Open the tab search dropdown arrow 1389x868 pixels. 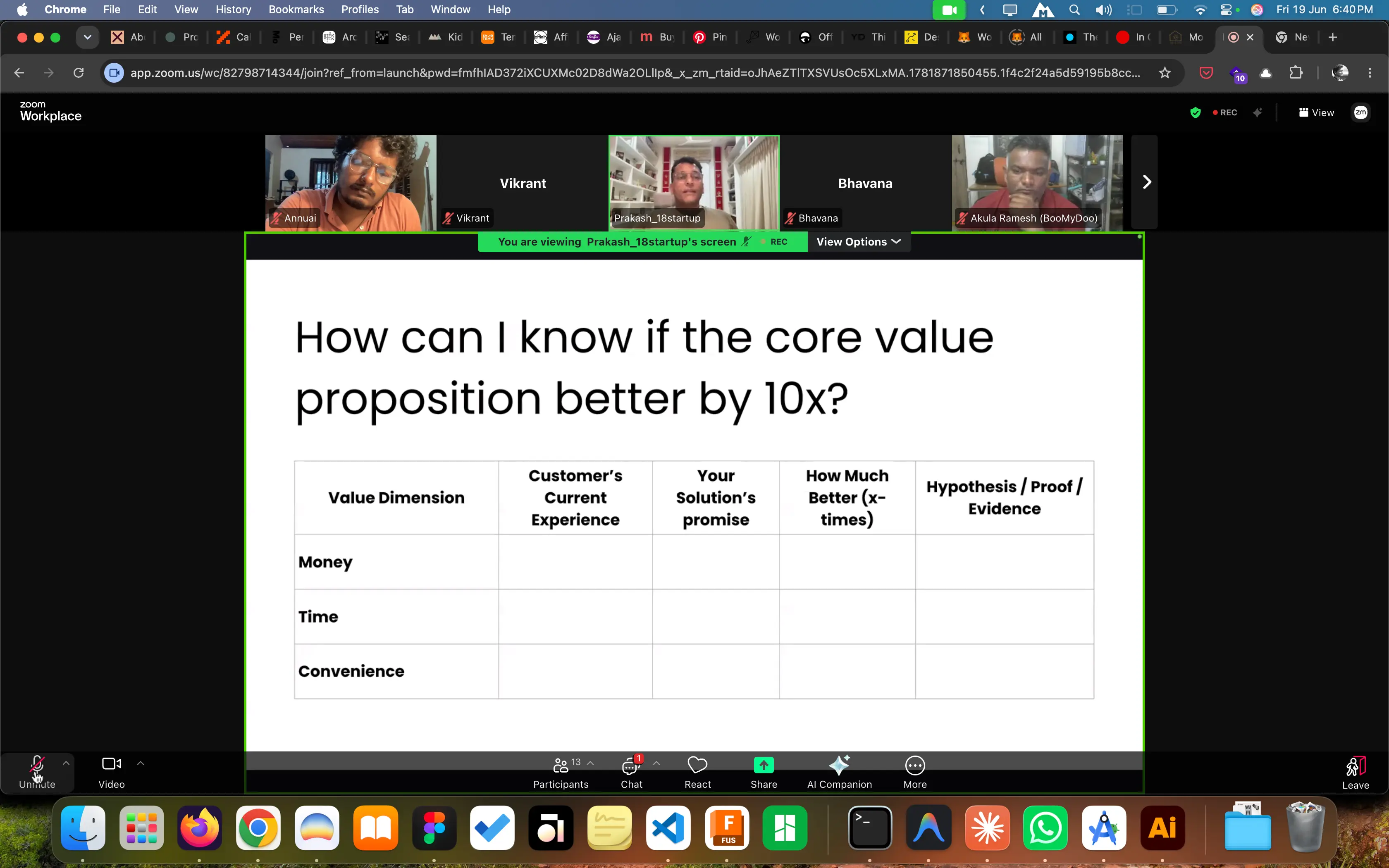(x=87, y=37)
